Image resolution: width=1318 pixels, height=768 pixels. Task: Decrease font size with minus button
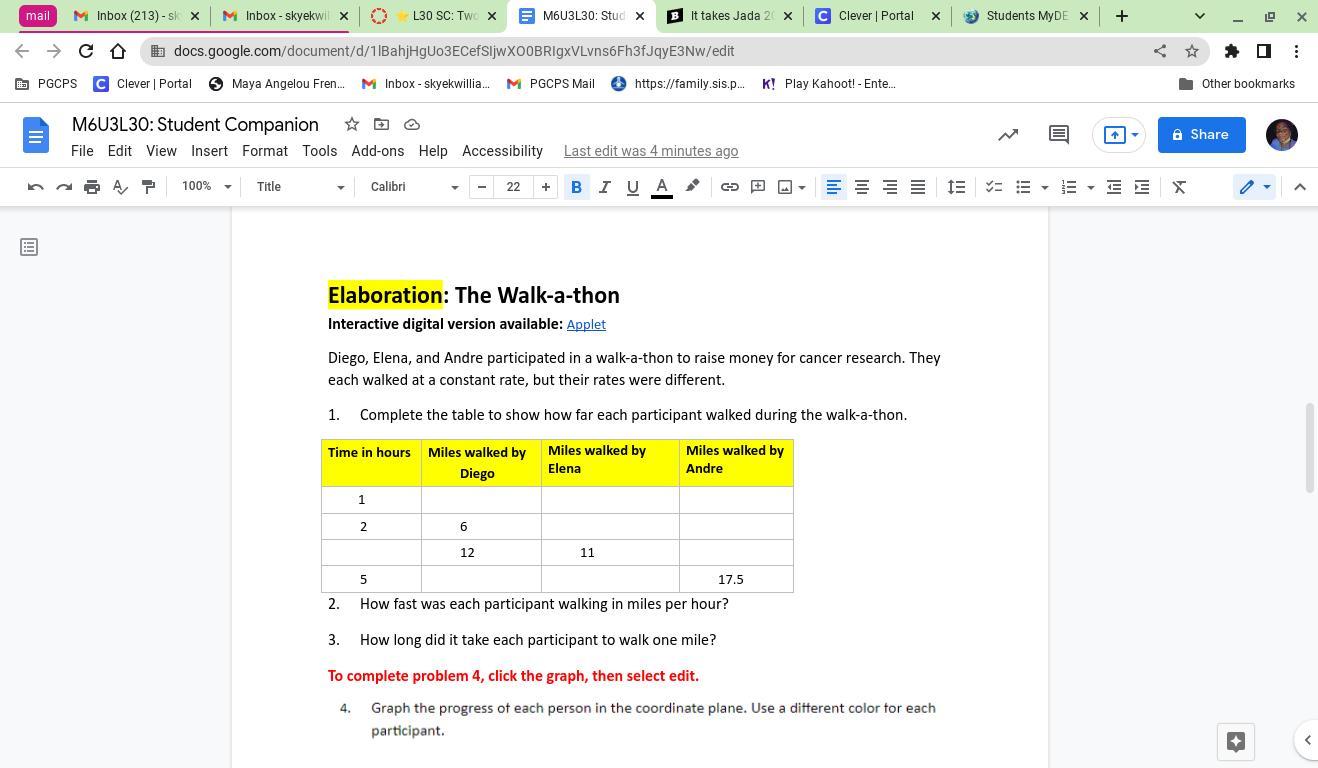(x=481, y=187)
